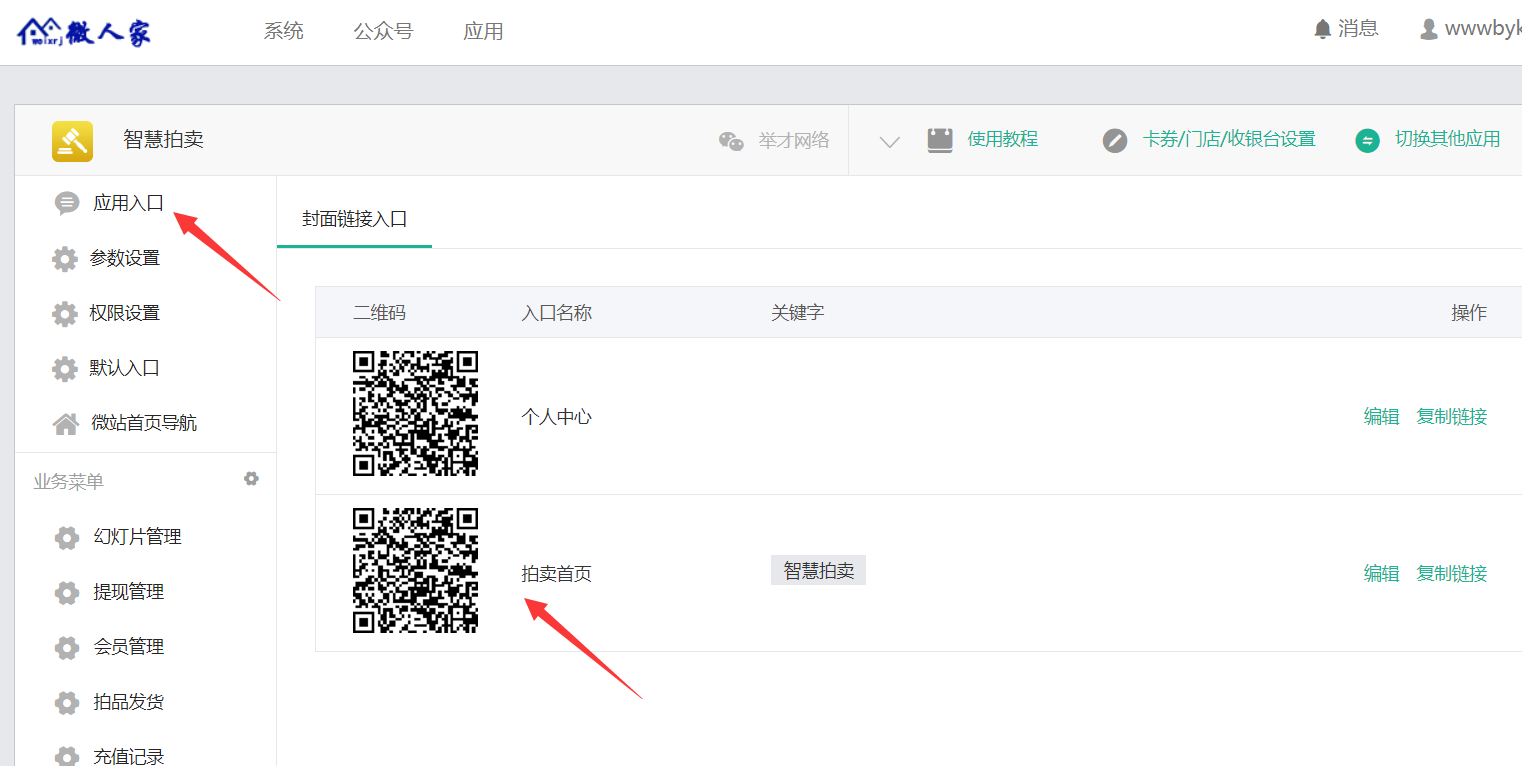Open 卡券/门店/收银台设置

(1229, 139)
